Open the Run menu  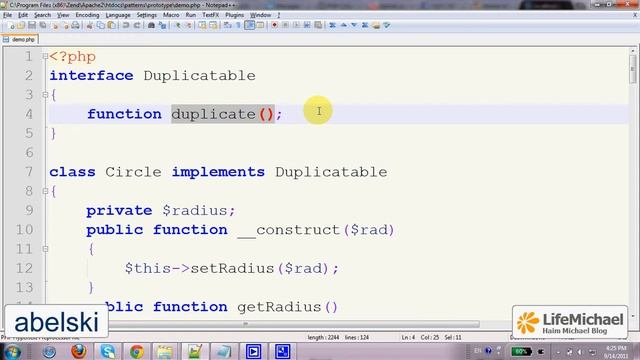(191, 15)
